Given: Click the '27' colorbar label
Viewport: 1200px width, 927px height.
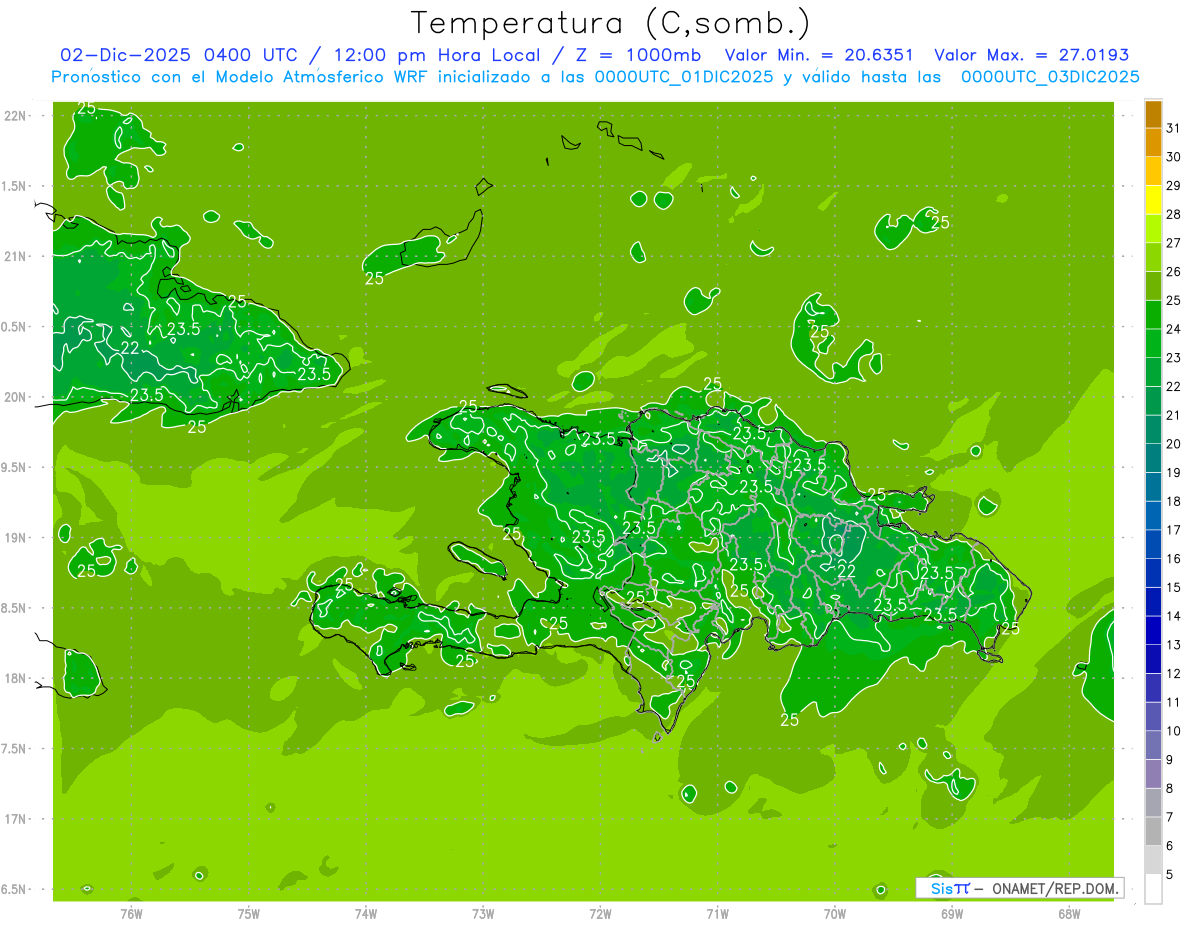Looking at the screenshot, I should click(x=1174, y=243).
